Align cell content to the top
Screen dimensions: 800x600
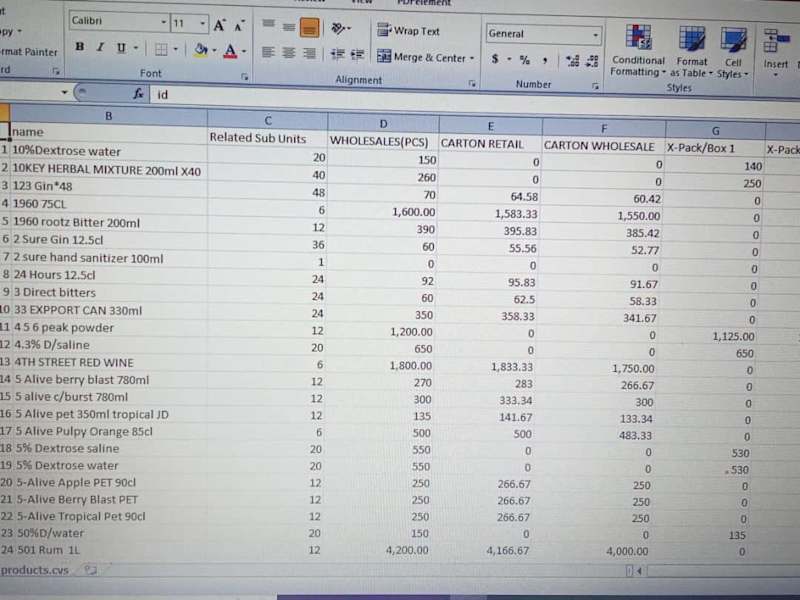(x=268, y=24)
